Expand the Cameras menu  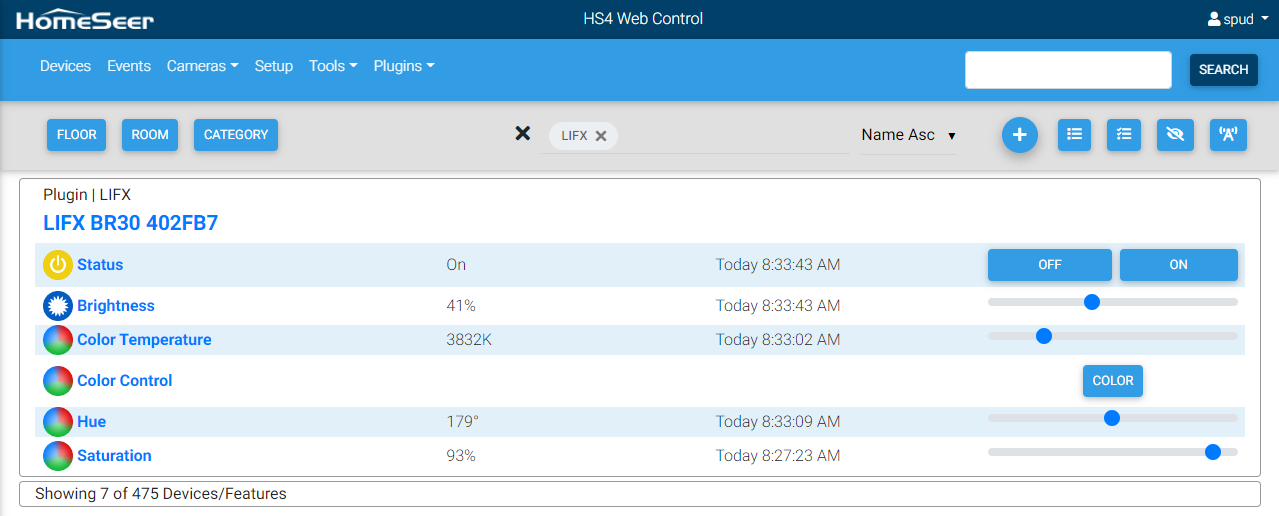click(x=202, y=66)
